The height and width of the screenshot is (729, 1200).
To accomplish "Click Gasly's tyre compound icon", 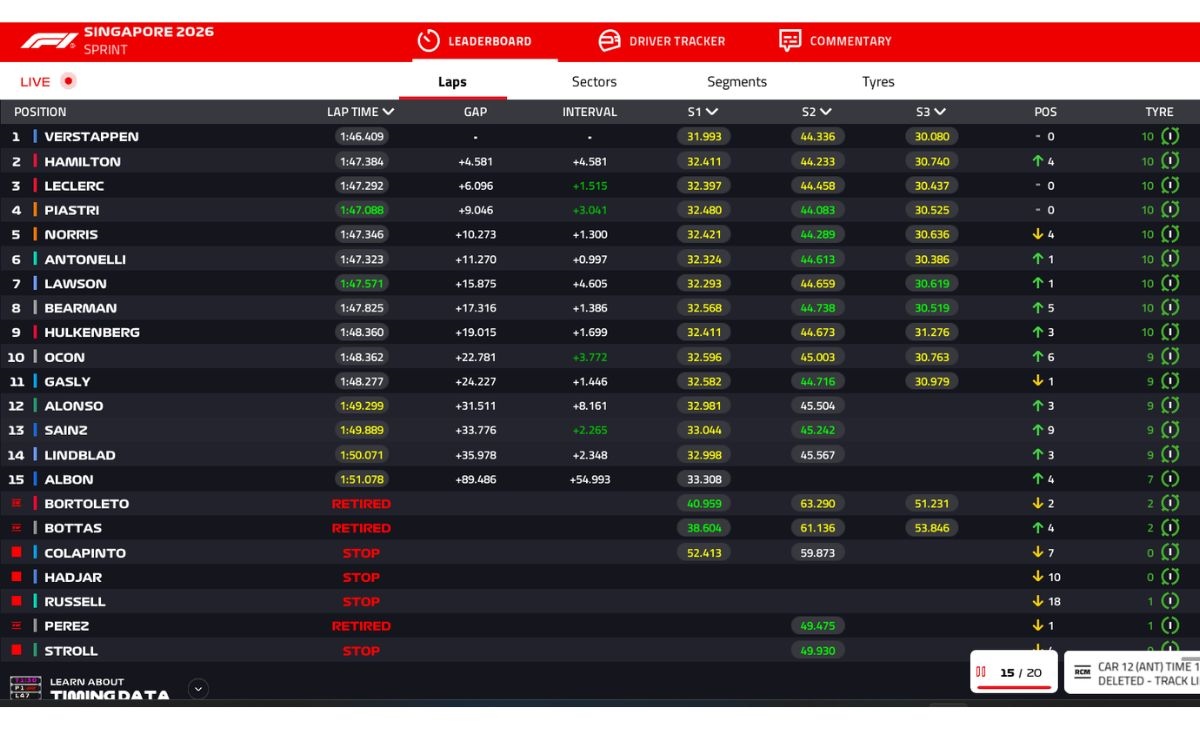I will [x=1170, y=381].
